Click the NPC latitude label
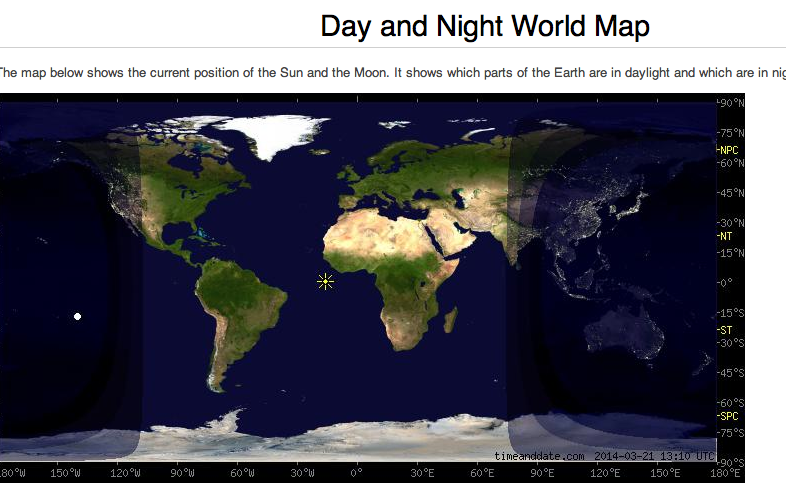This screenshot has height=486, width=786. 727,150
